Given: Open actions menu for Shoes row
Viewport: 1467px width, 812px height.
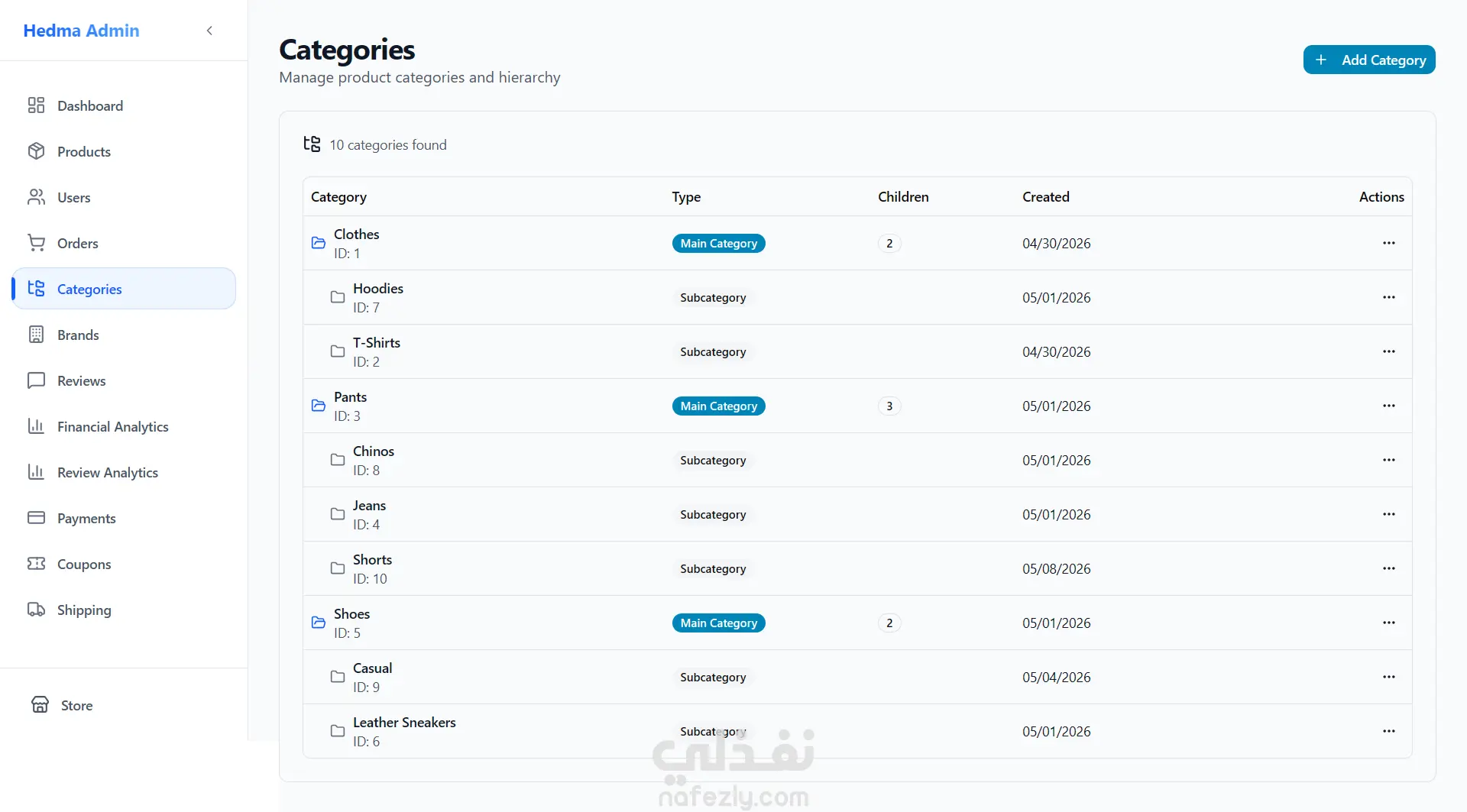Looking at the screenshot, I should point(1388,623).
